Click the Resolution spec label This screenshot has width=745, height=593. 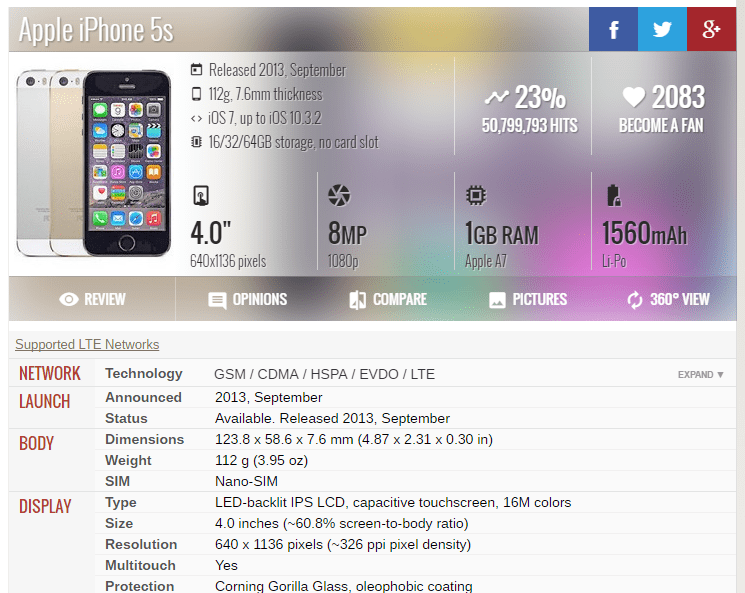tap(141, 545)
